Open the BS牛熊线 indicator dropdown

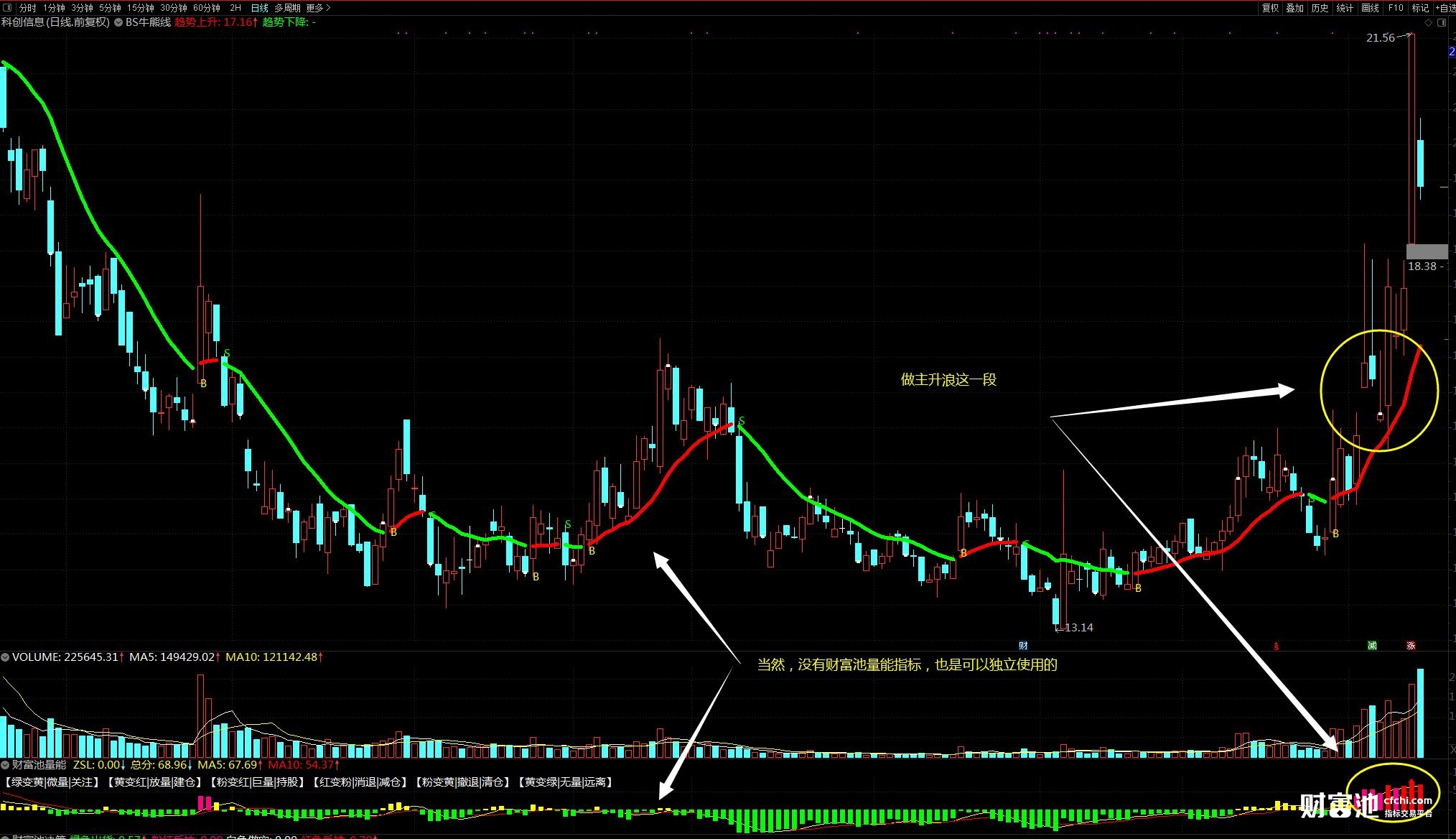click(x=118, y=22)
